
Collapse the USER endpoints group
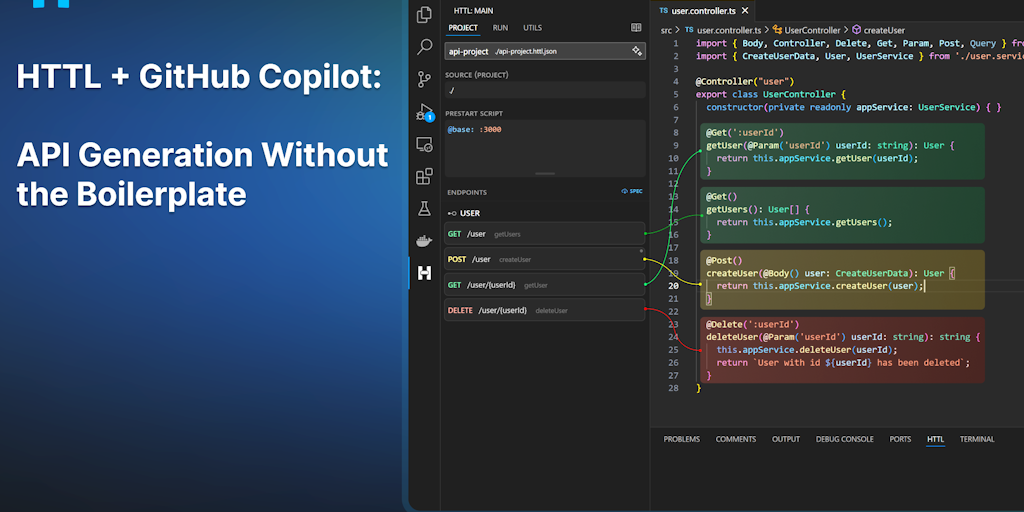(464, 213)
